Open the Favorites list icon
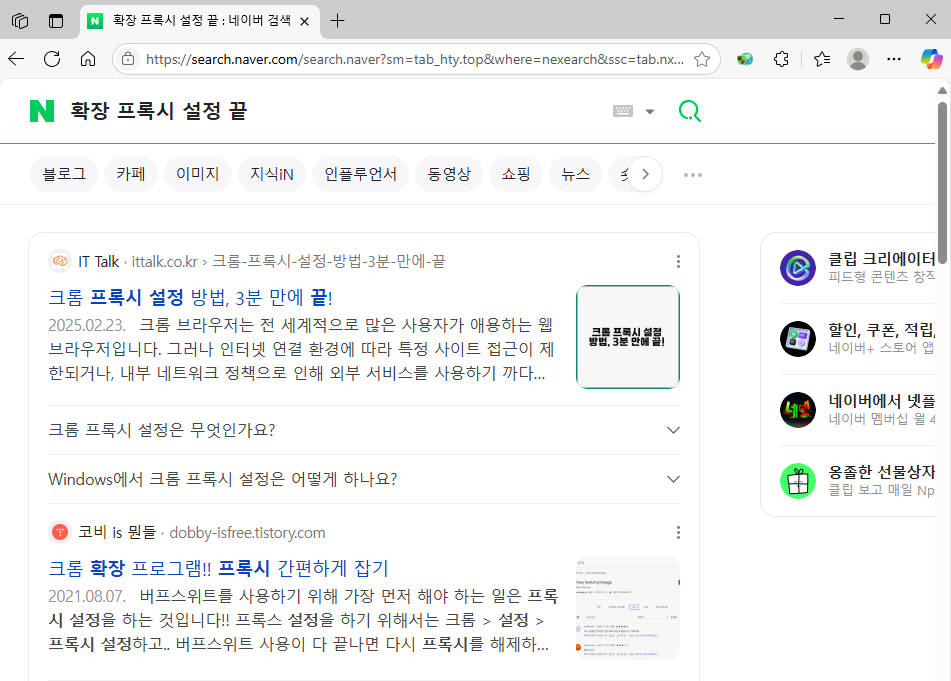 tap(822, 59)
